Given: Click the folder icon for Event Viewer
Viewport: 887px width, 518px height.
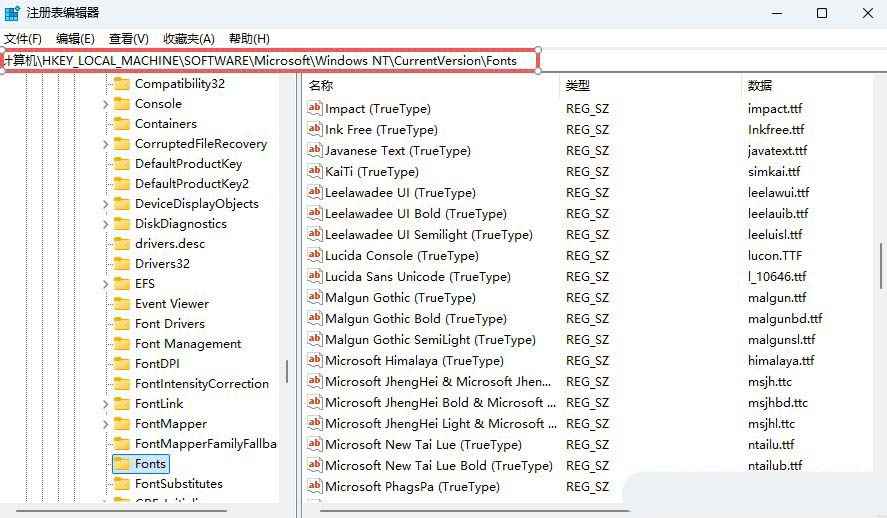Looking at the screenshot, I should pyautogui.click(x=122, y=304).
